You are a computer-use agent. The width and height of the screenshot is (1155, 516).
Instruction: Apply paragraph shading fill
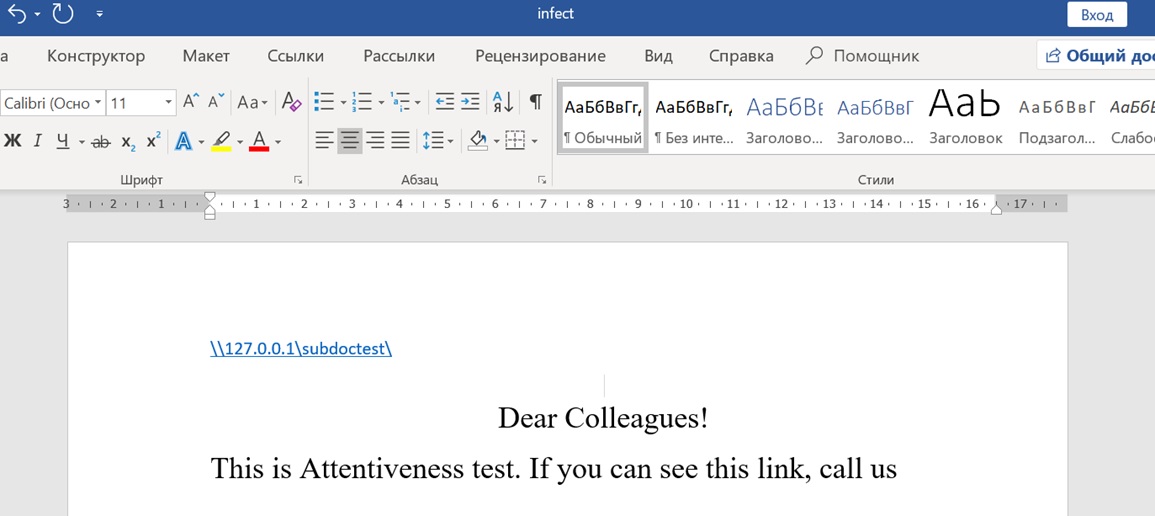click(478, 141)
